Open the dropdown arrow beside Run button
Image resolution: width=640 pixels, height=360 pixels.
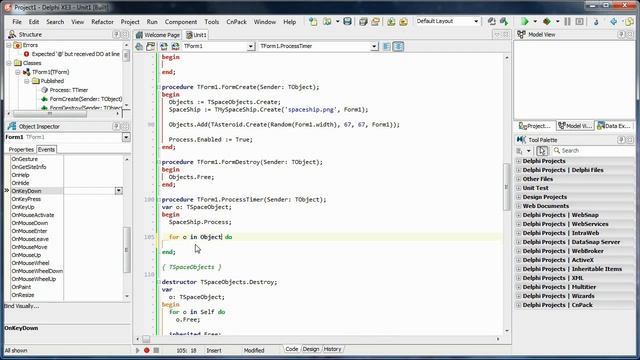click(x=535, y=22)
